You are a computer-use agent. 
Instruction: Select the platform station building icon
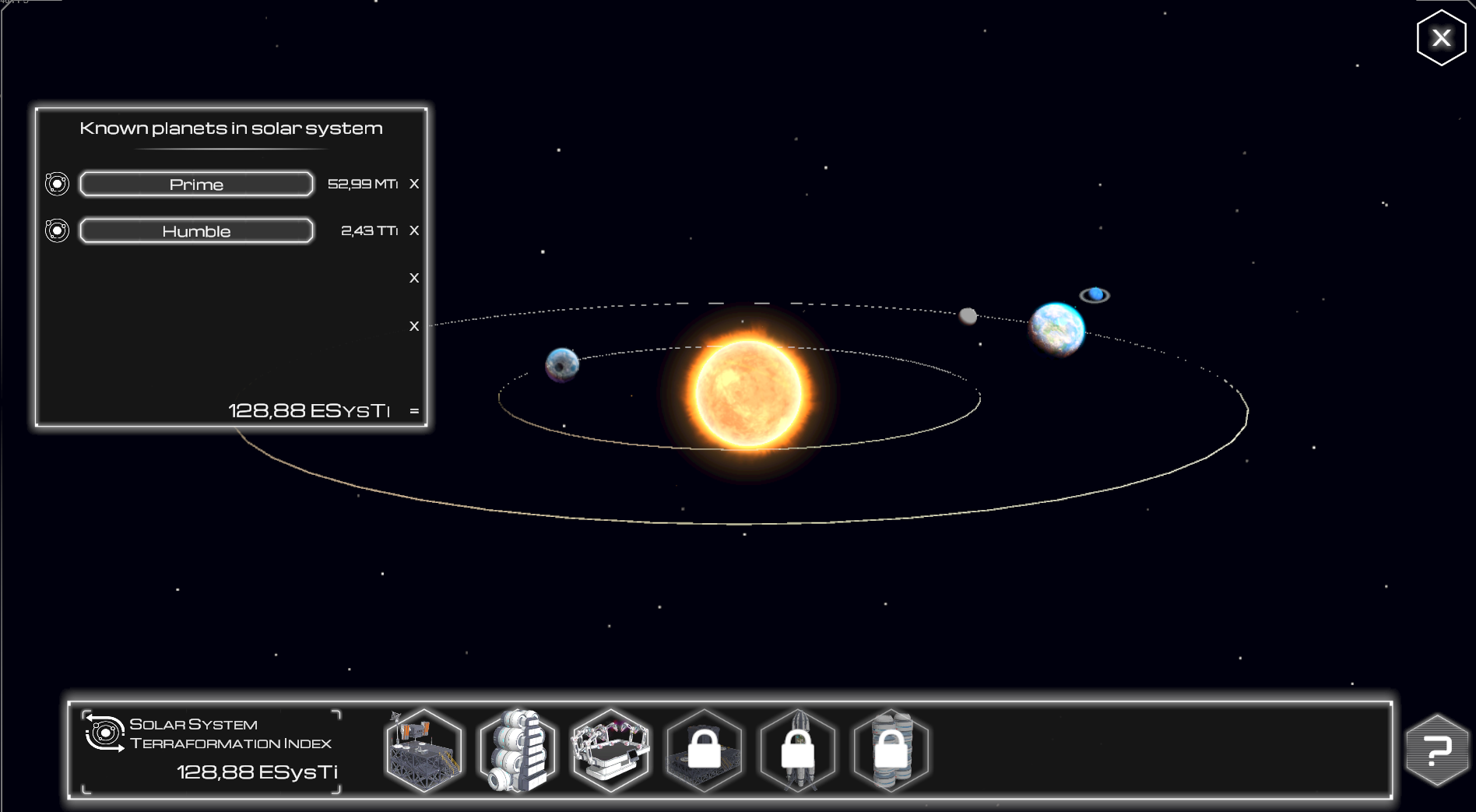423,750
